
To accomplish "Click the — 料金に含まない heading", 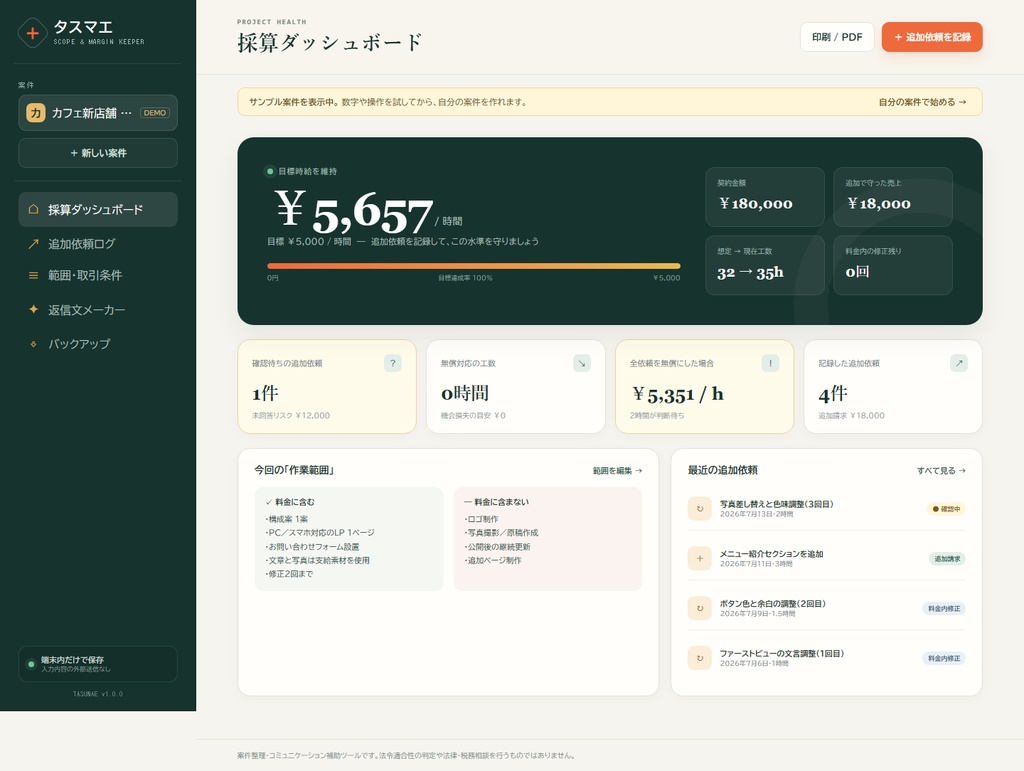I will [496, 502].
